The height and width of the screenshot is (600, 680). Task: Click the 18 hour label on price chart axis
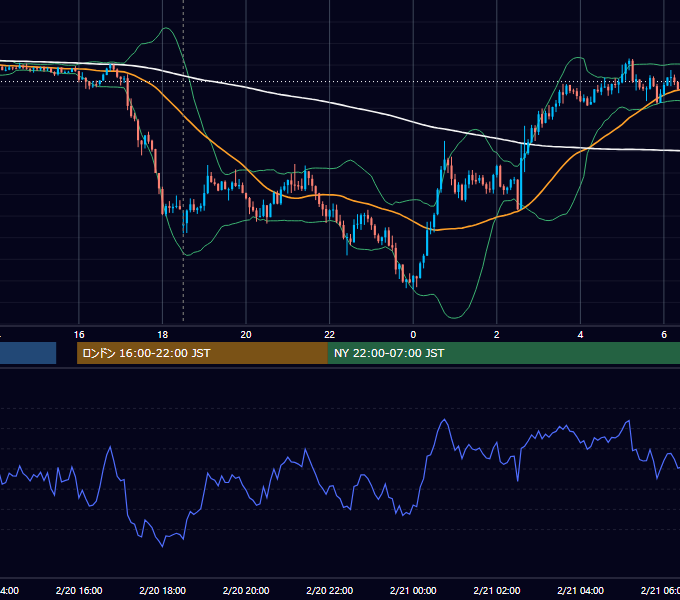[x=162, y=335]
